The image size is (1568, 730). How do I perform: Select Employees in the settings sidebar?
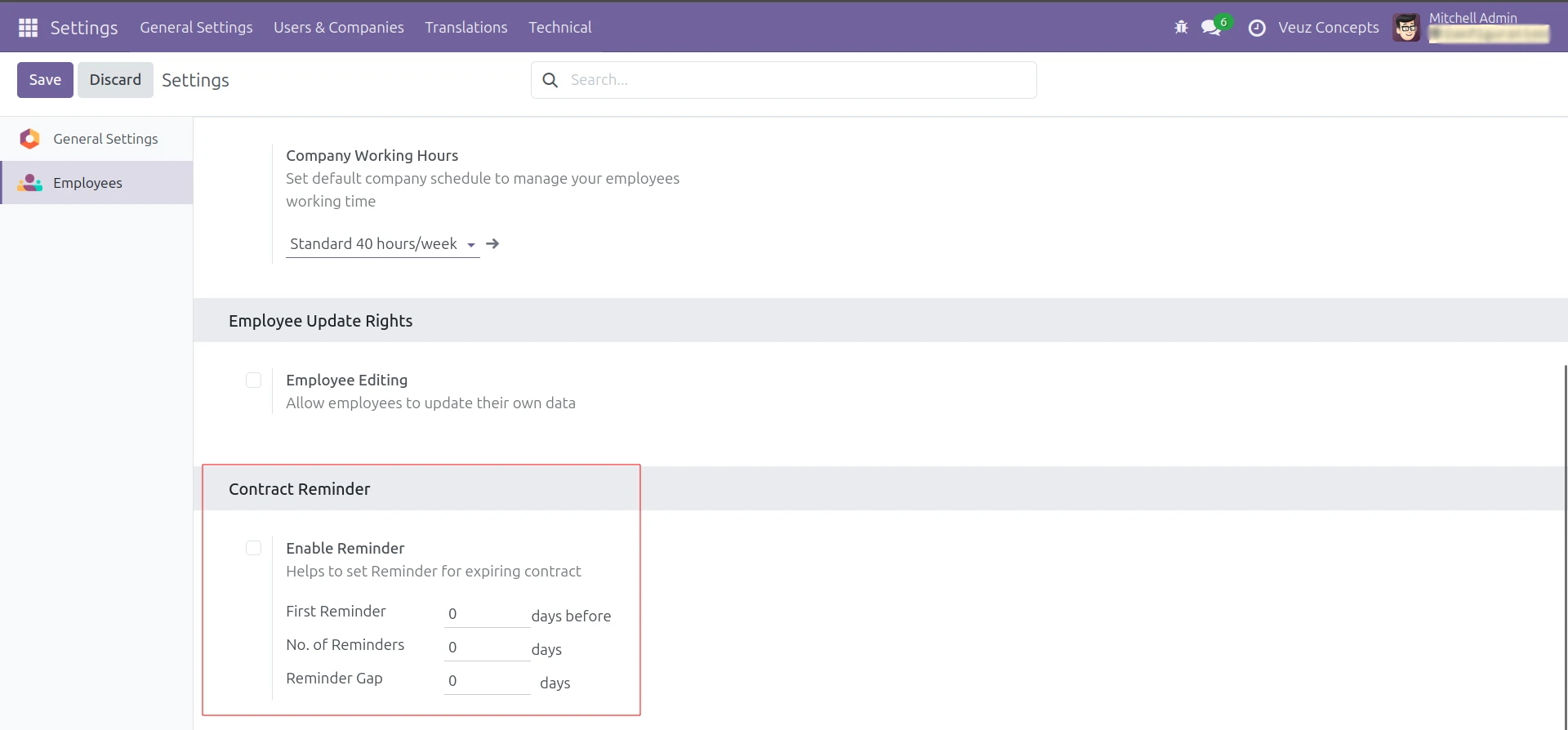click(x=87, y=183)
